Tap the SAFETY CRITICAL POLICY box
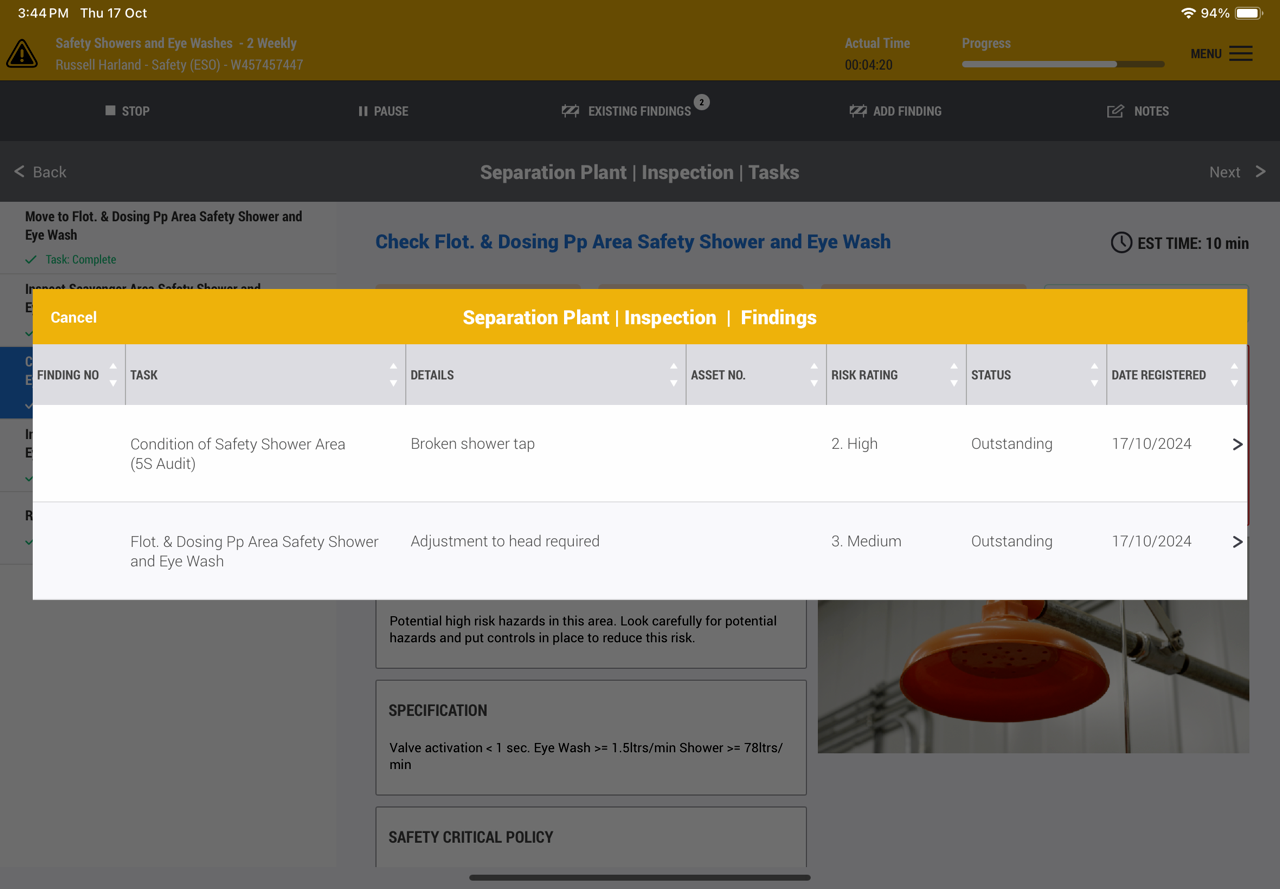The height and width of the screenshot is (889, 1280). pos(591,837)
